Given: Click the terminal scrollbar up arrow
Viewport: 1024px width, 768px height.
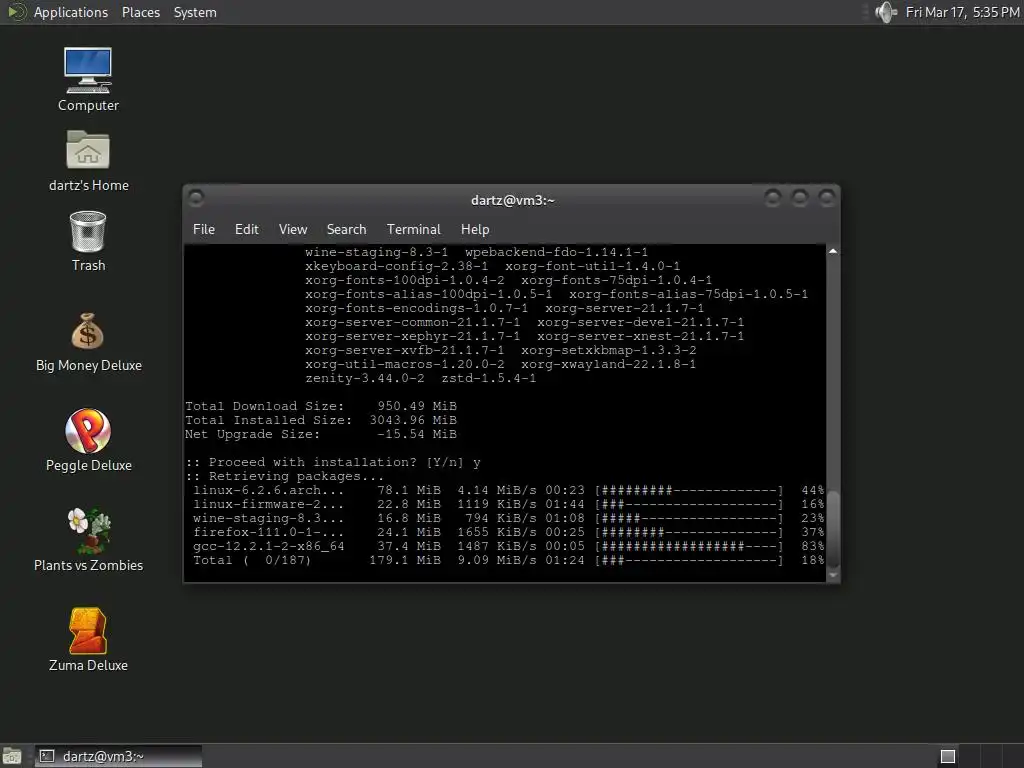Looking at the screenshot, I should click(833, 251).
